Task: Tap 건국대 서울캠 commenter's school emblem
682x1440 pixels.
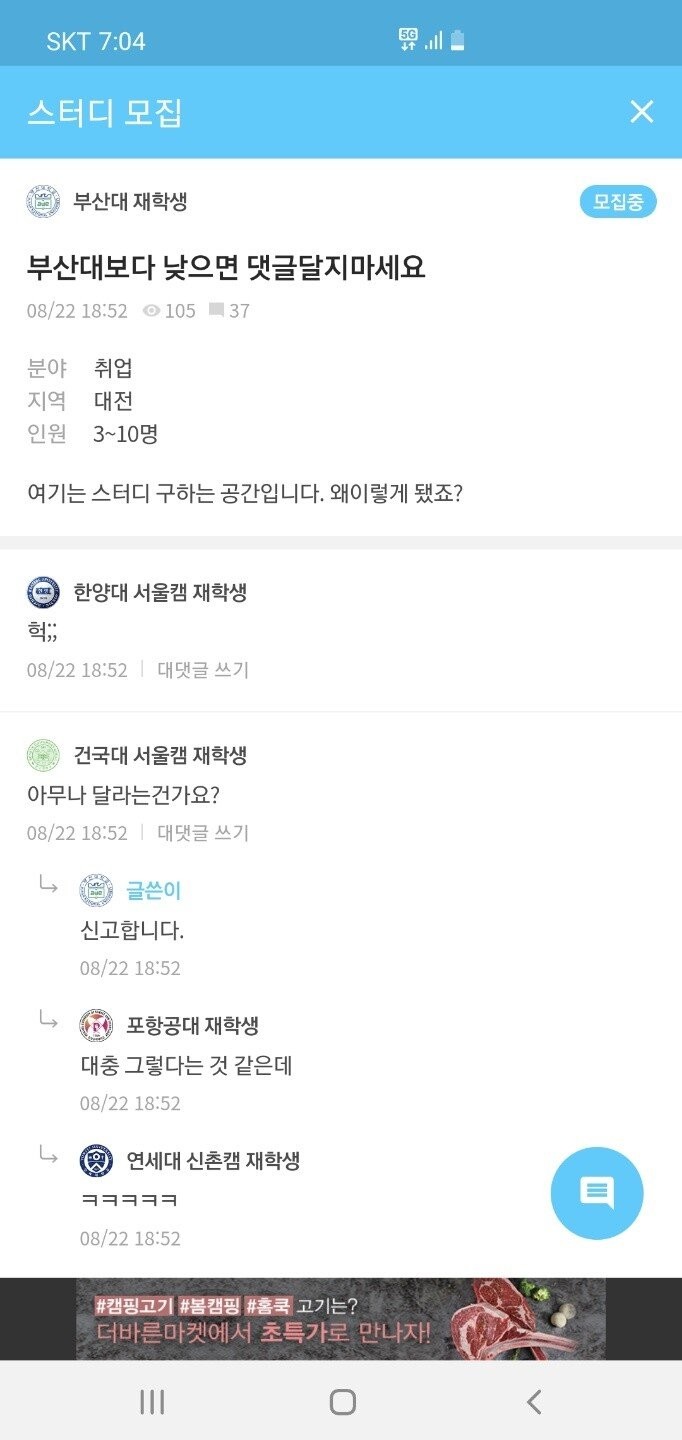Action: point(43,755)
